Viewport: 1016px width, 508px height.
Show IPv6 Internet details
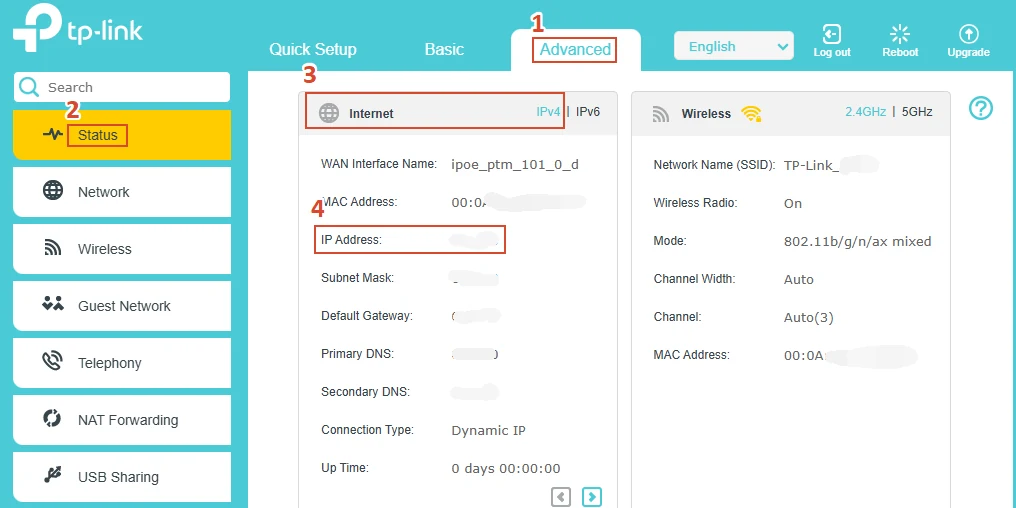point(588,111)
